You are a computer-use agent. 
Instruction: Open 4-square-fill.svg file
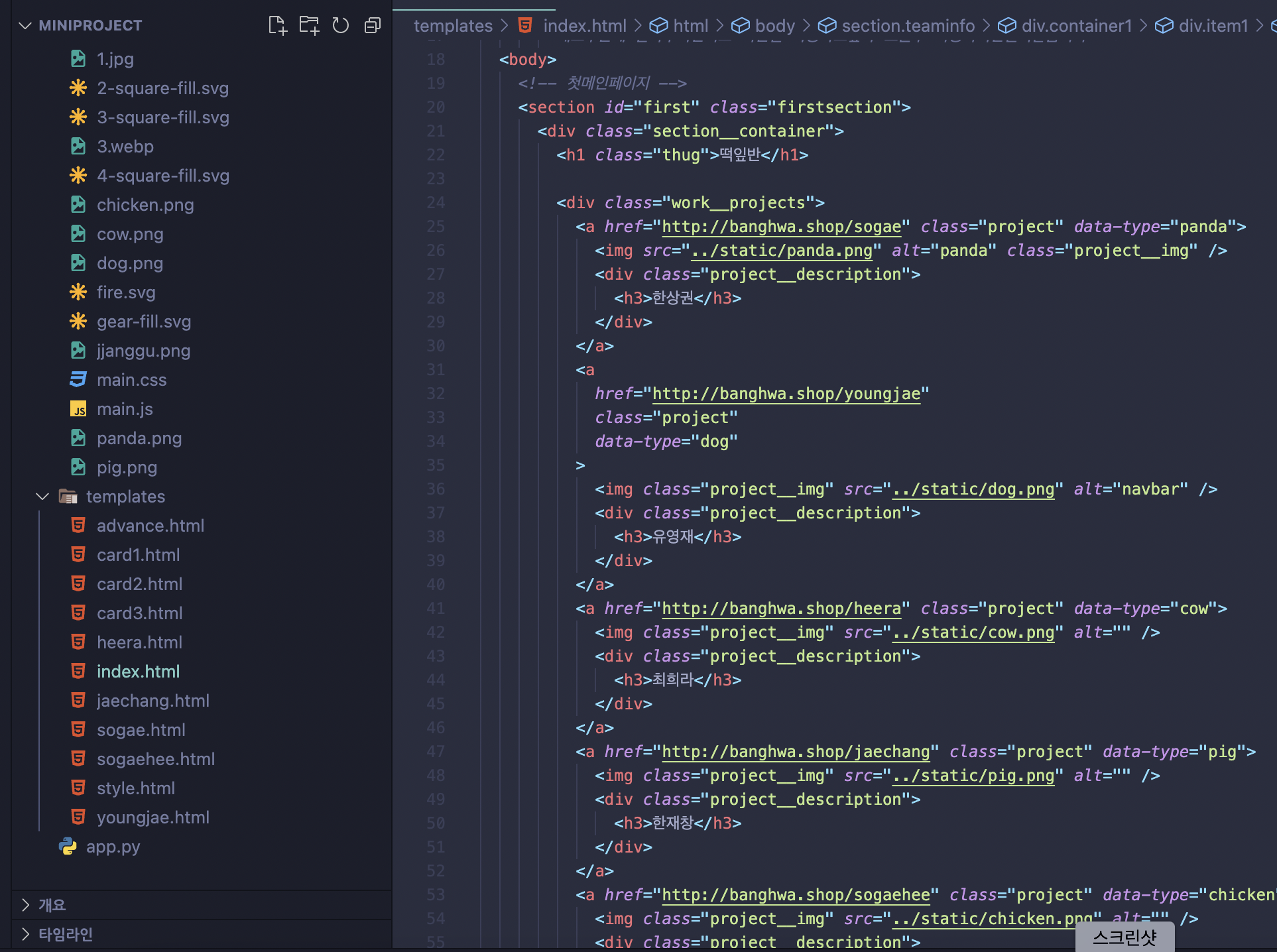[163, 176]
